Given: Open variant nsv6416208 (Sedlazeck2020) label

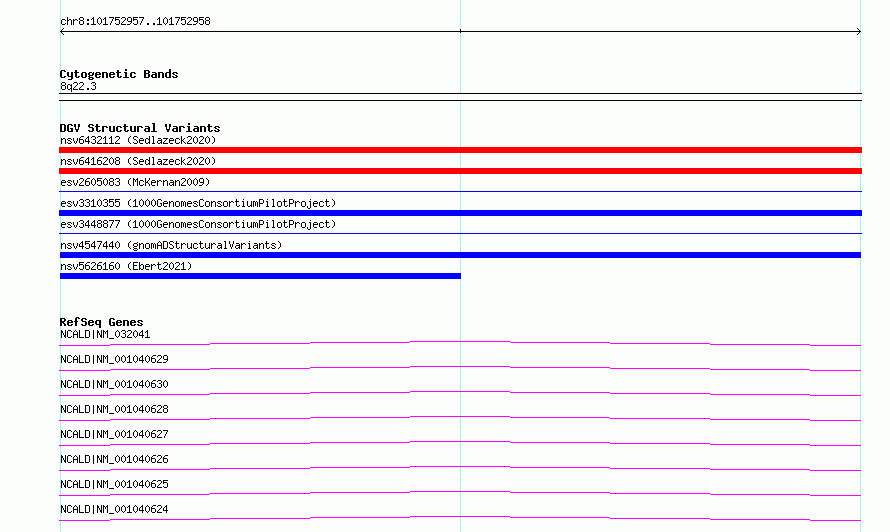Looking at the screenshot, I should pos(138,161).
